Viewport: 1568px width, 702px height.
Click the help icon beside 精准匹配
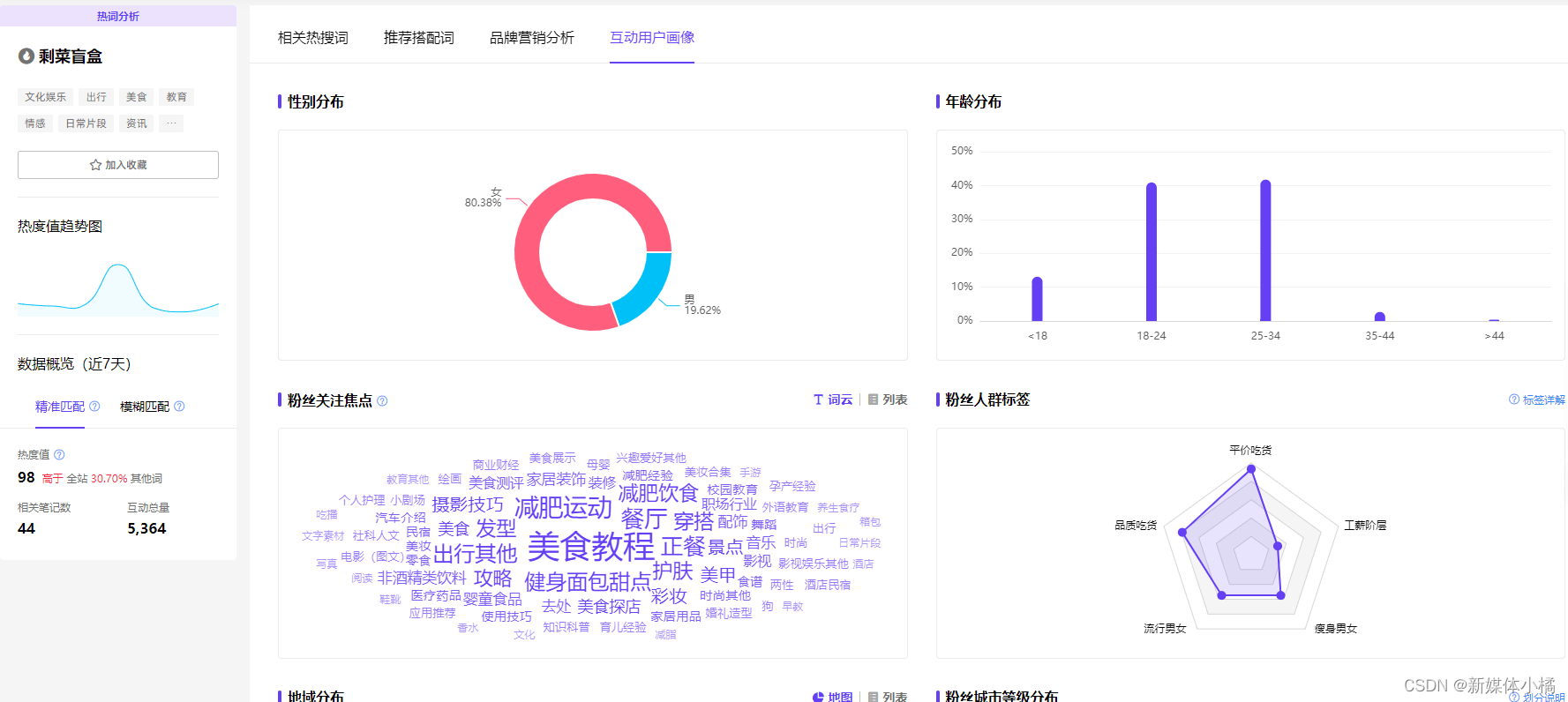click(x=94, y=407)
